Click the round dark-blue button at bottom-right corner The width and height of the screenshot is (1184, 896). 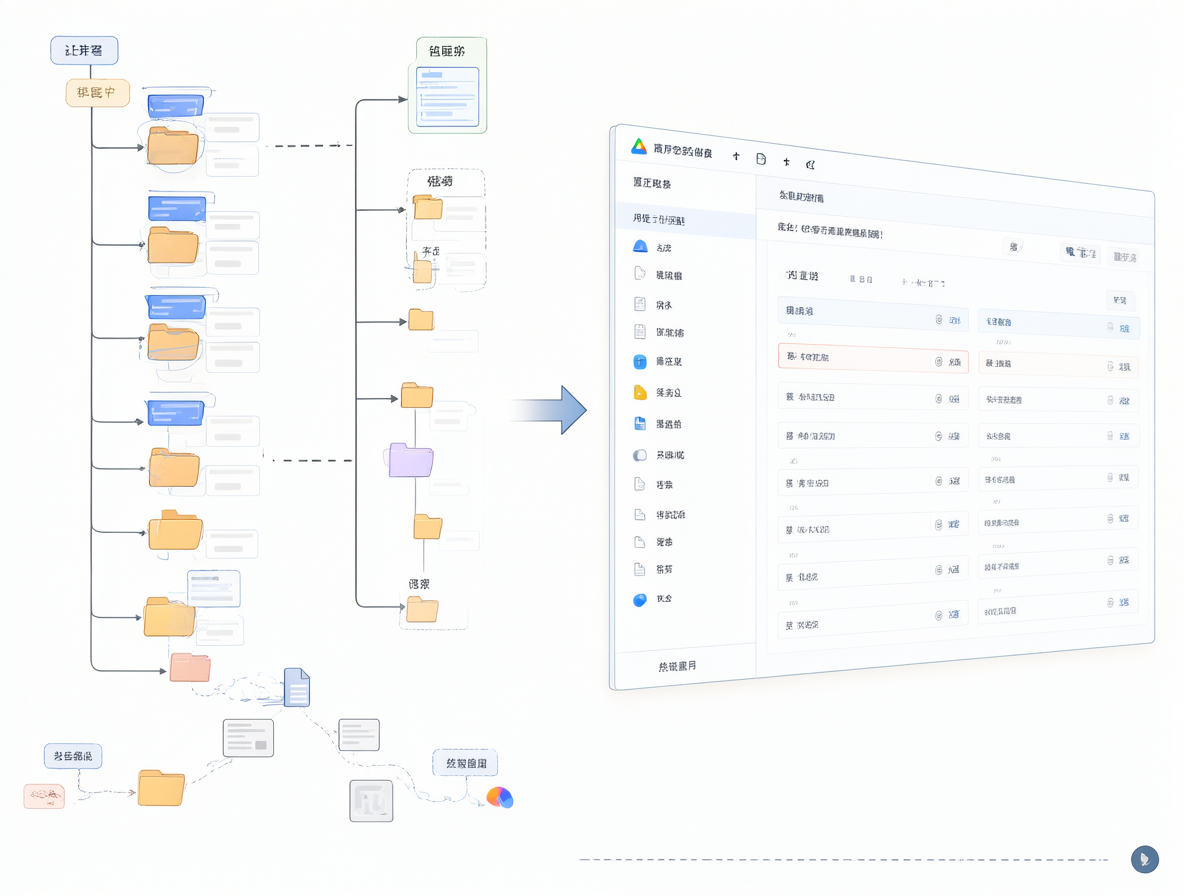pos(1145,859)
